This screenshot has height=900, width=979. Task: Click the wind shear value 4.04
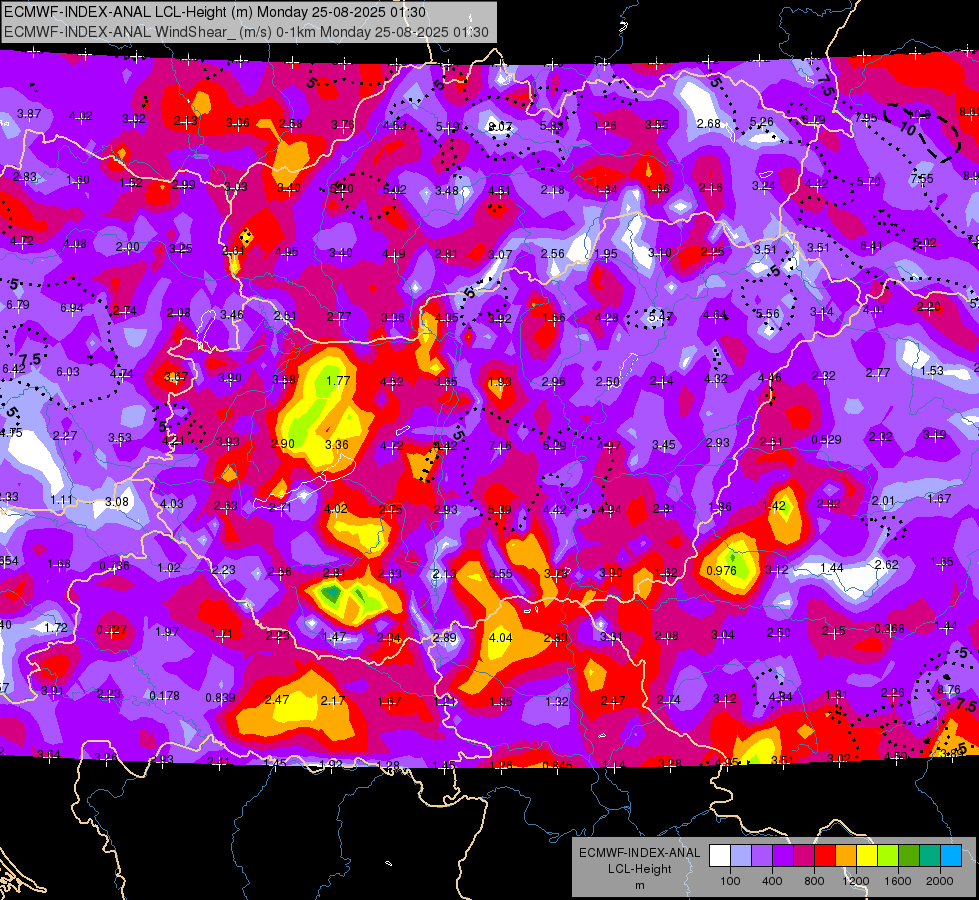(500, 638)
